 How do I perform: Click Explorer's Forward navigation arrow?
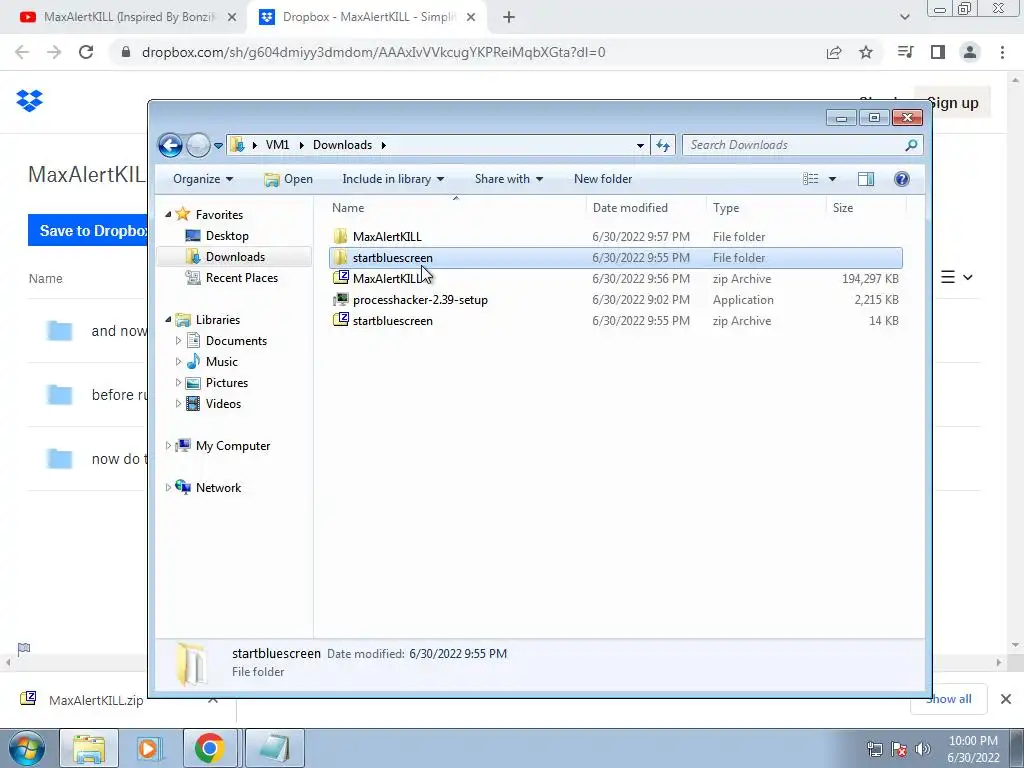[x=198, y=145]
